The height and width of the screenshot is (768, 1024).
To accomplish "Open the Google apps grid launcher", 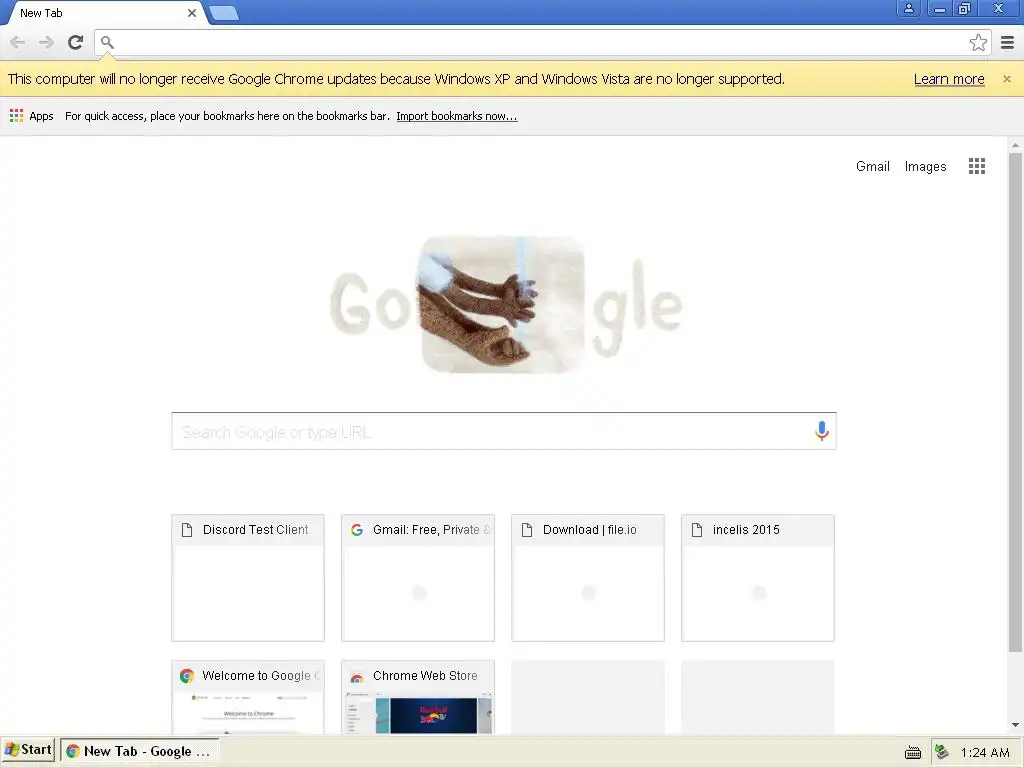I will pos(976,166).
